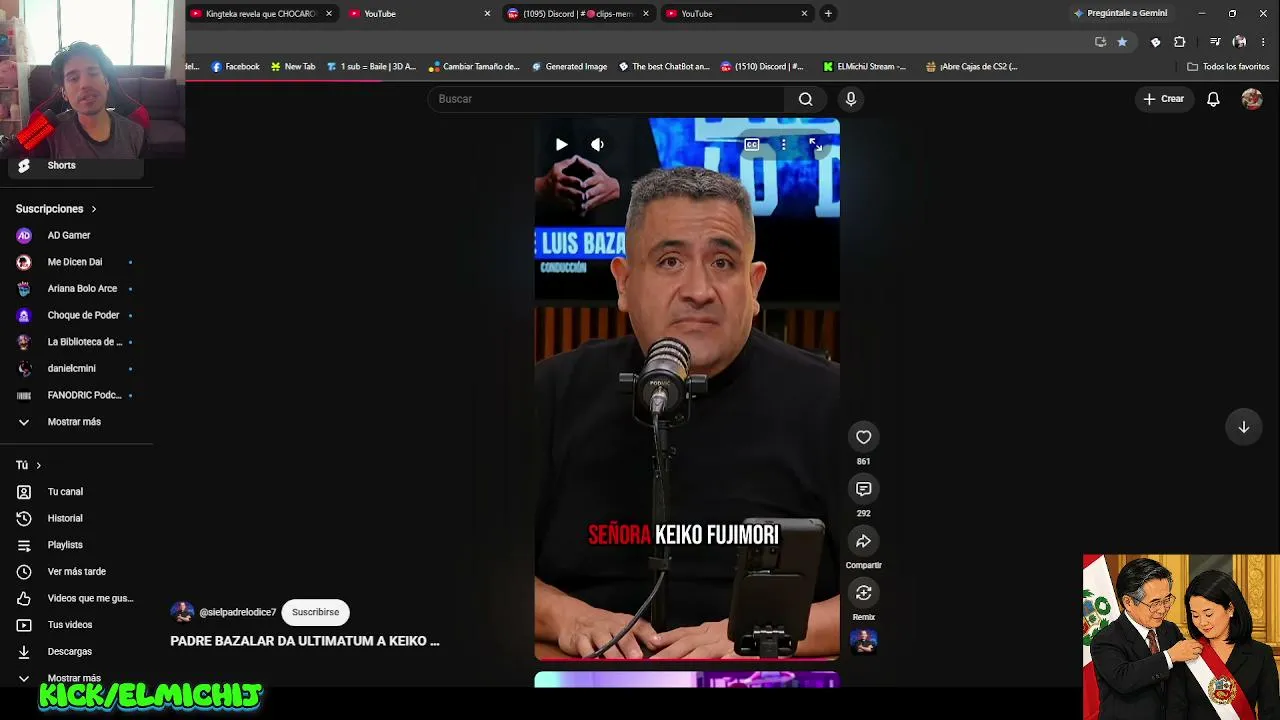This screenshot has width=1280, height=720.
Task: Open the YouTube account avatar menu
Action: [x=1252, y=99]
